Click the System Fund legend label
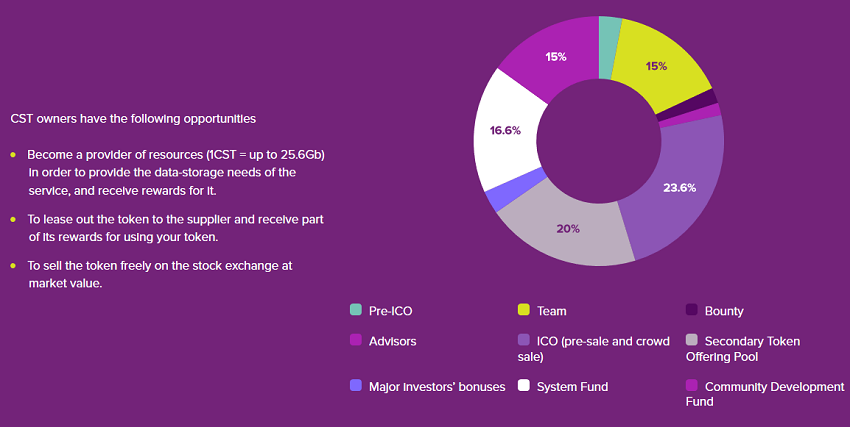Screen dimensions: 850x427 pyautogui.click(x=572, y=386)
